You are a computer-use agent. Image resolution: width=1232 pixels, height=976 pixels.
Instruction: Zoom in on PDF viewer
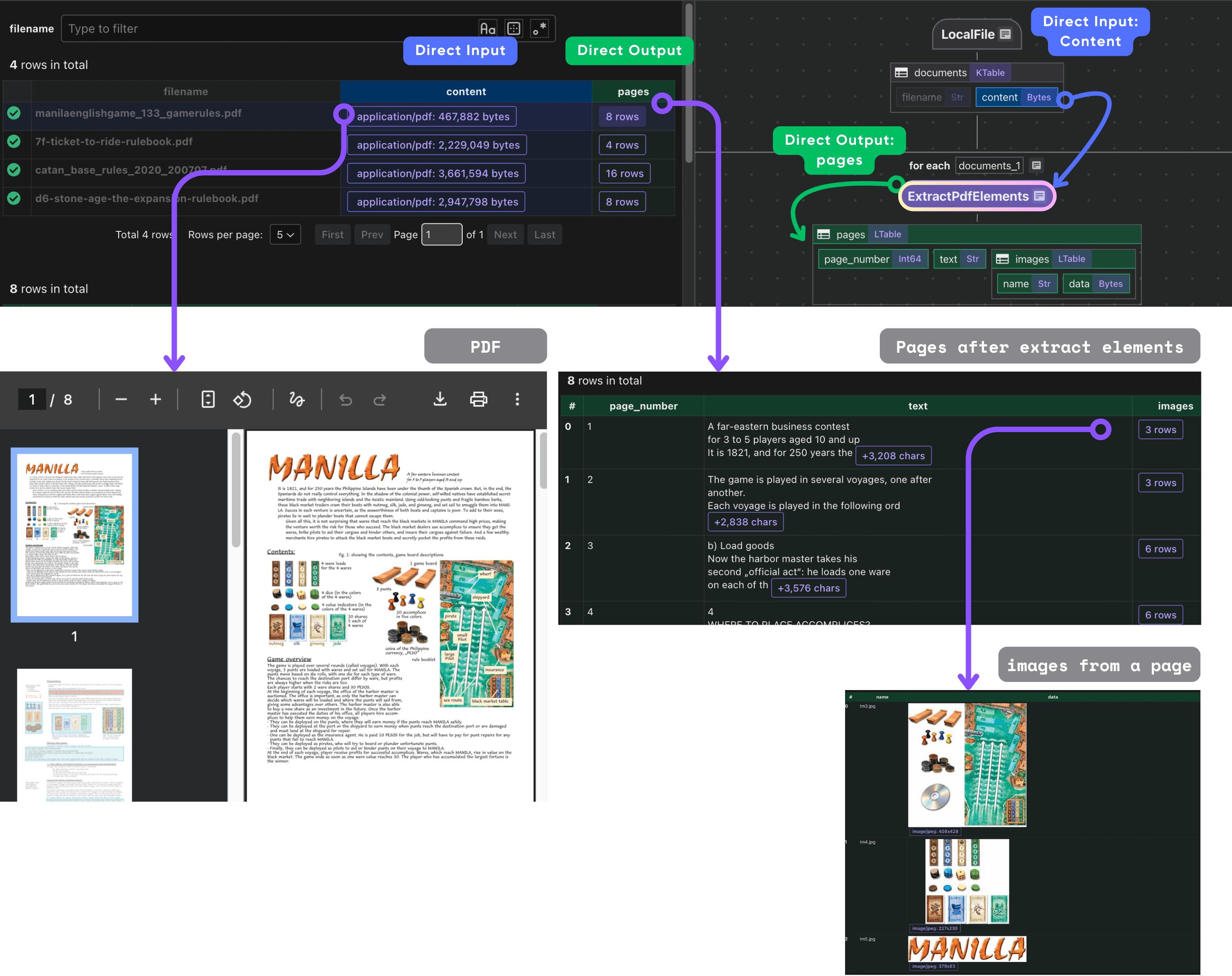(156, 400)
